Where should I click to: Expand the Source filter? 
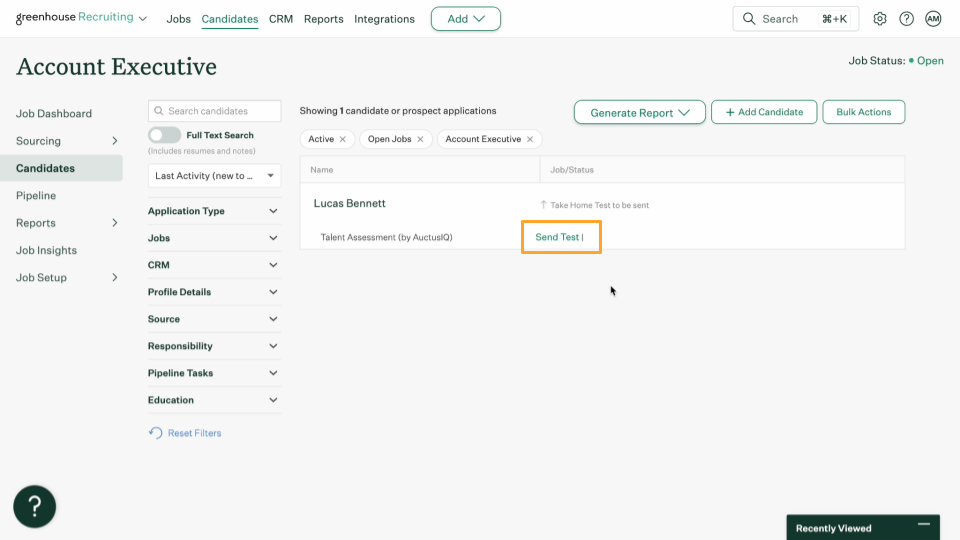click(214, 318)
